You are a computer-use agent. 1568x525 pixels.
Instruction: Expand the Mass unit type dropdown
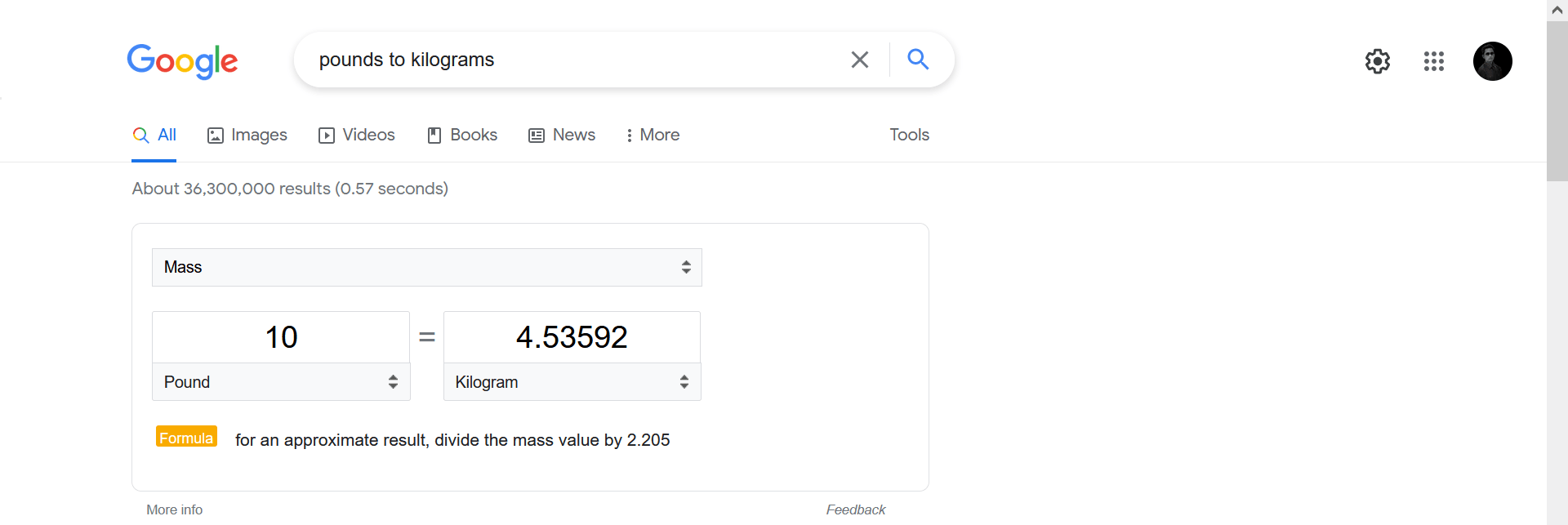427,267
